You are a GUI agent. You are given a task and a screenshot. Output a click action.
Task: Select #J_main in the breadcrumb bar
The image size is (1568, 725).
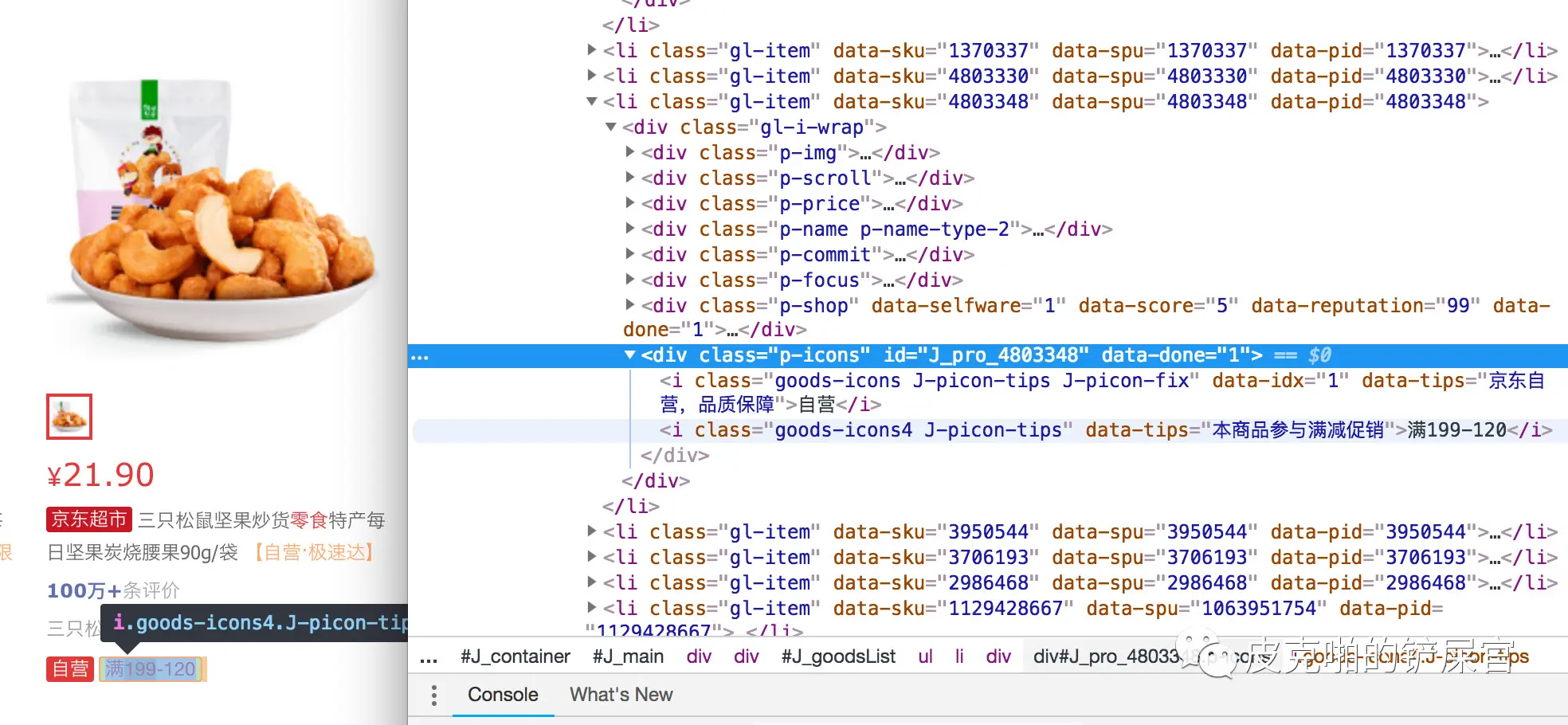tap(628, 656)
